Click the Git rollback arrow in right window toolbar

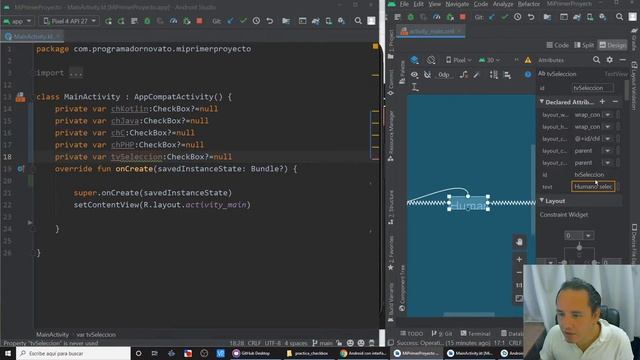[531, 17]
